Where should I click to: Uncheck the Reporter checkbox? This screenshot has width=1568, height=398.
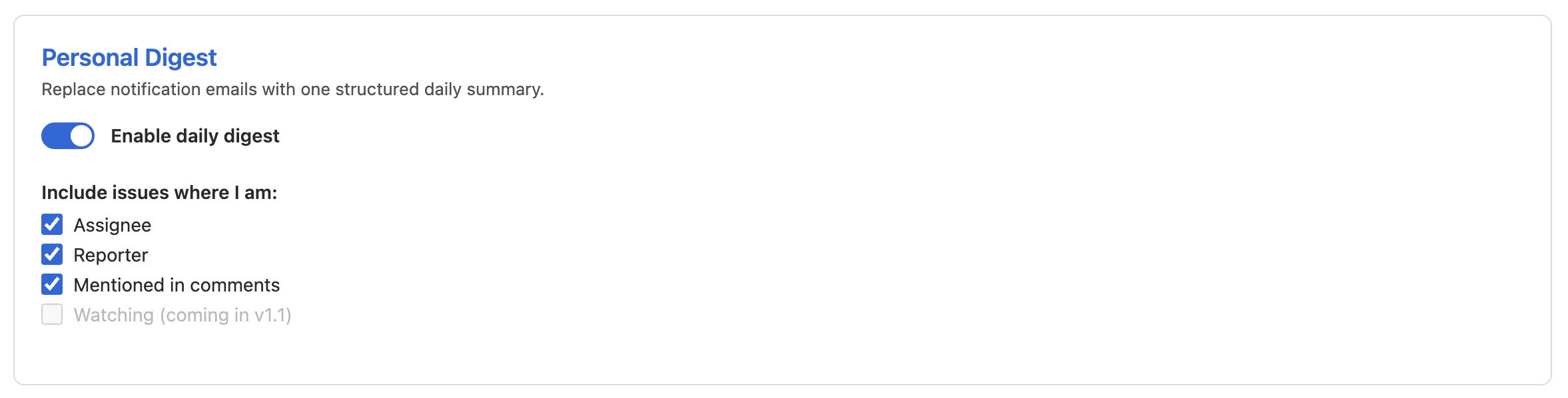tap(52, 255)
